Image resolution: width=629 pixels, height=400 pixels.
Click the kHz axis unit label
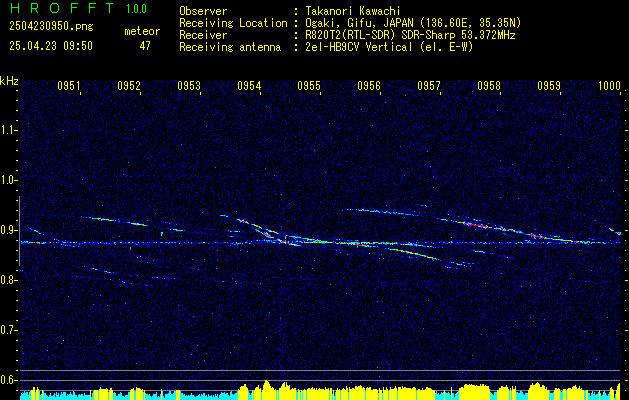9,81
